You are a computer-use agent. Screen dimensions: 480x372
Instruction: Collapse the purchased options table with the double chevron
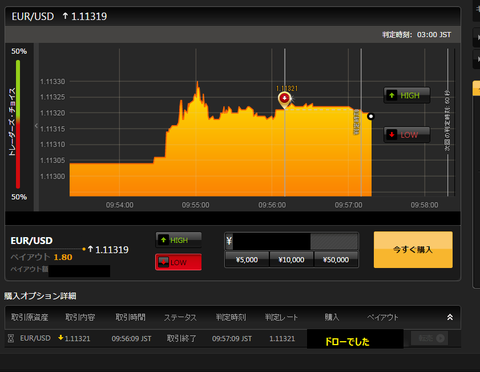tap(450, 317)
